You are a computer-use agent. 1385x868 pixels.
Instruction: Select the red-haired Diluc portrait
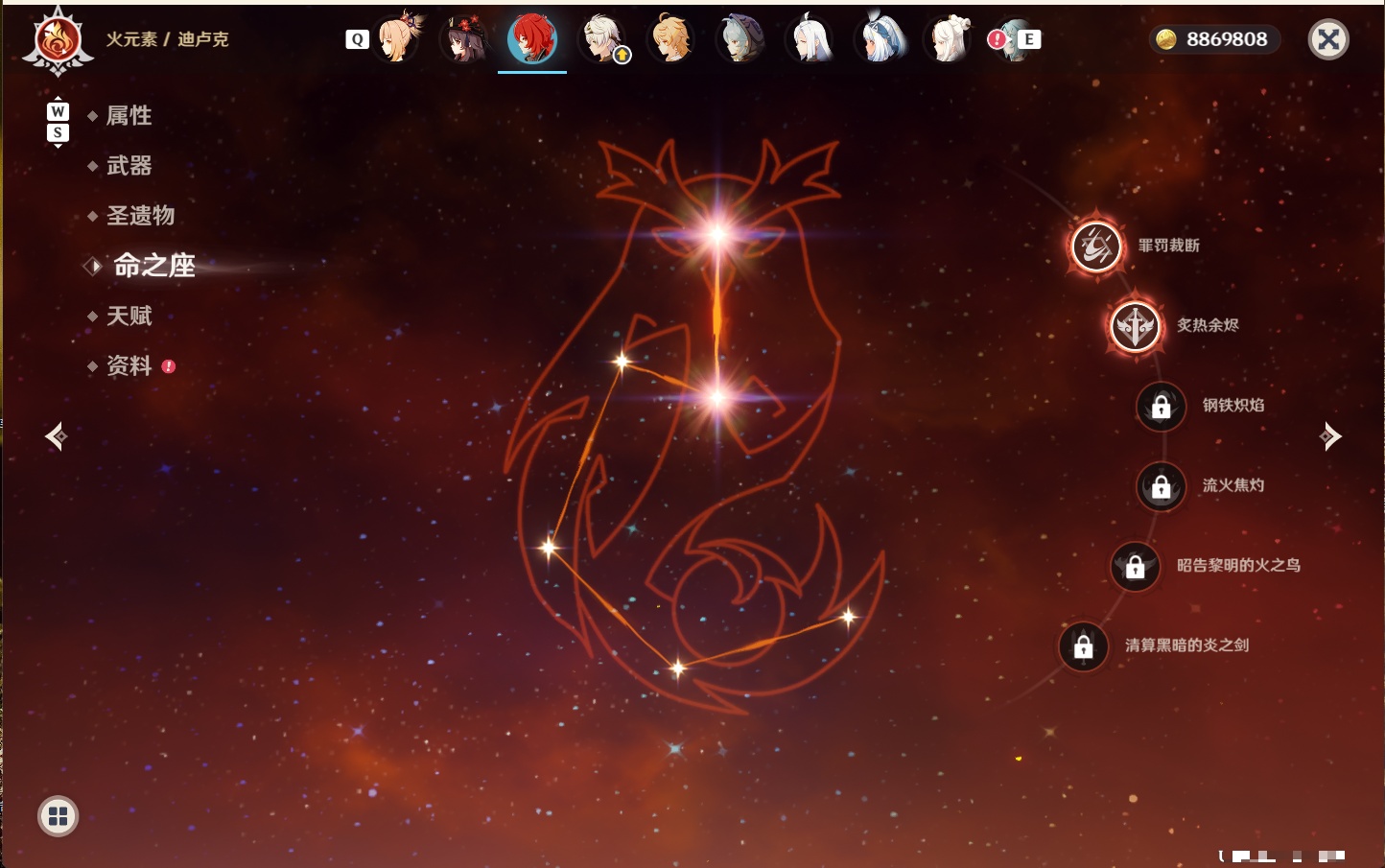[532, 39]
